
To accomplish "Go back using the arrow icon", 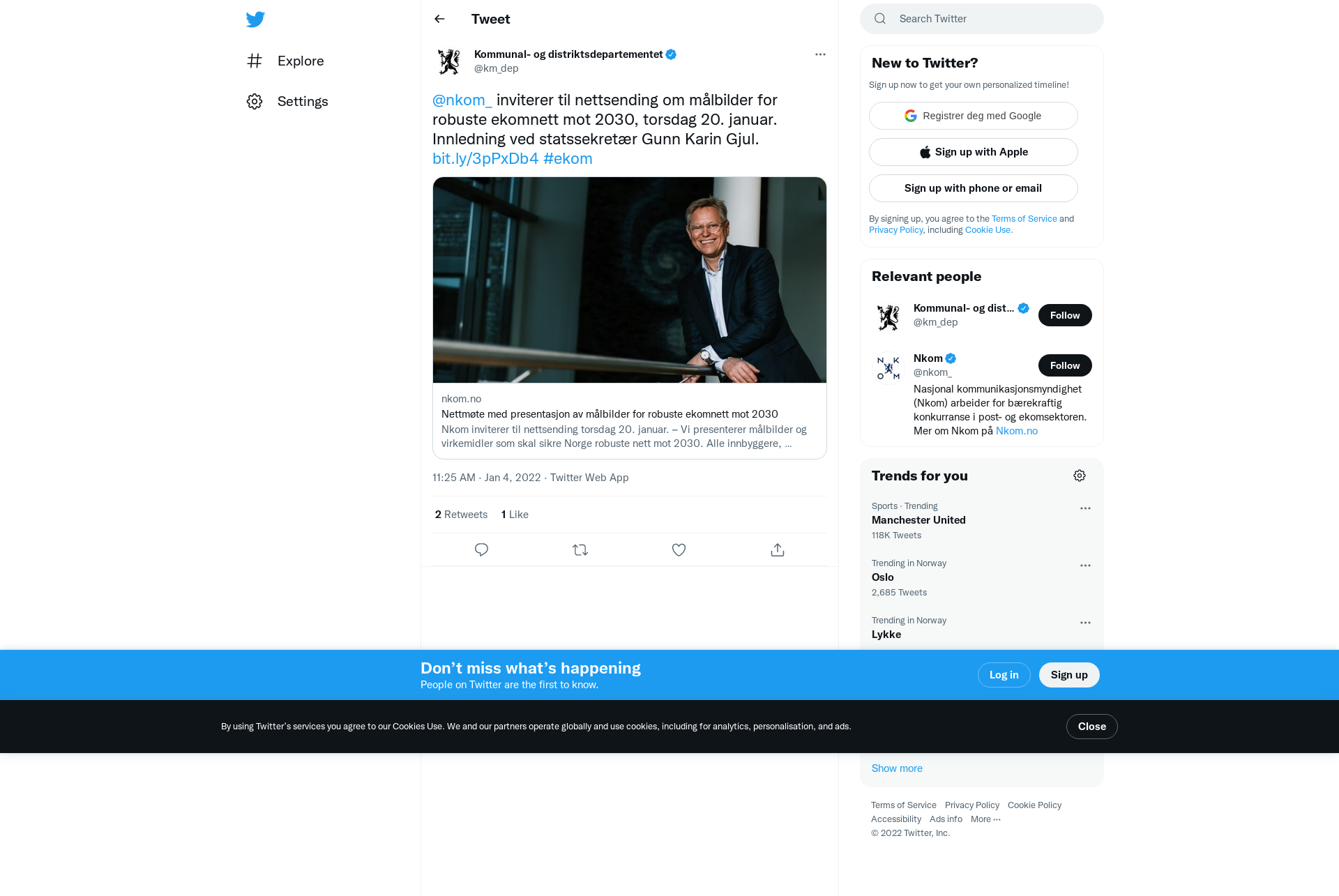I will [x=439, y=19].
